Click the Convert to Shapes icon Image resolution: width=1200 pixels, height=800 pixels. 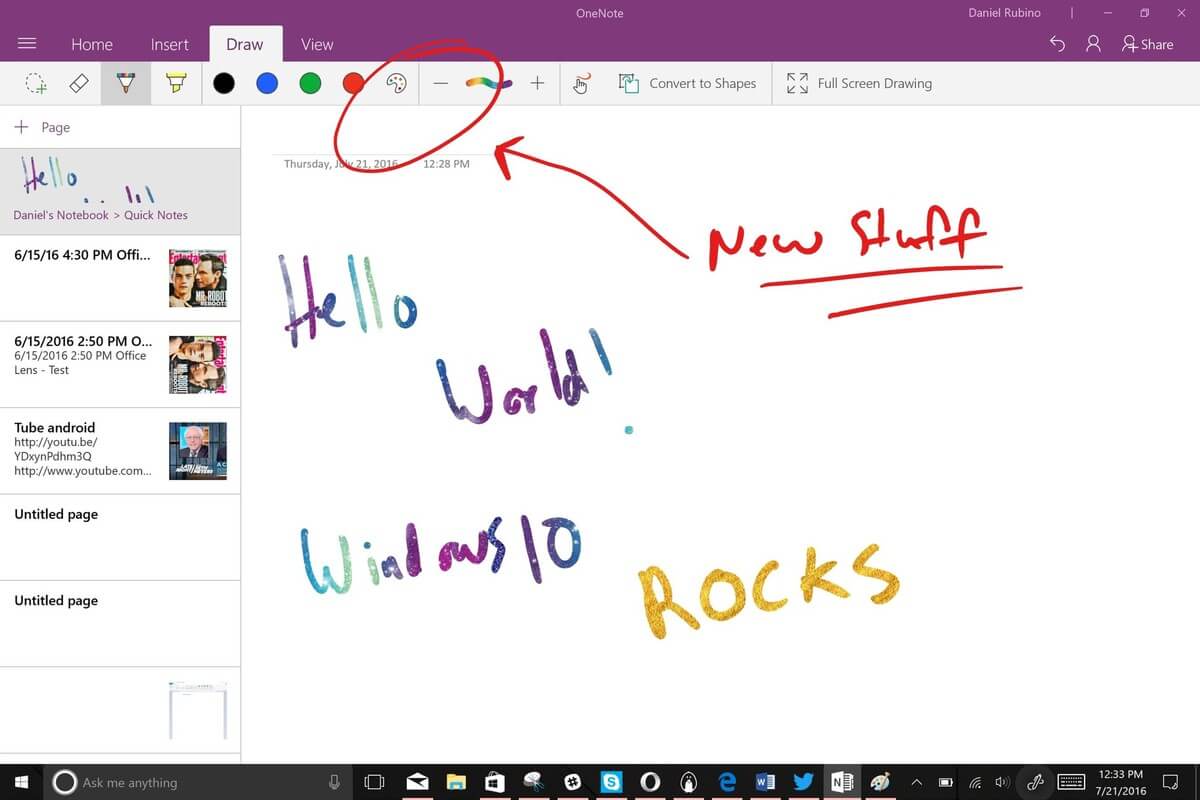pos(629,83)
